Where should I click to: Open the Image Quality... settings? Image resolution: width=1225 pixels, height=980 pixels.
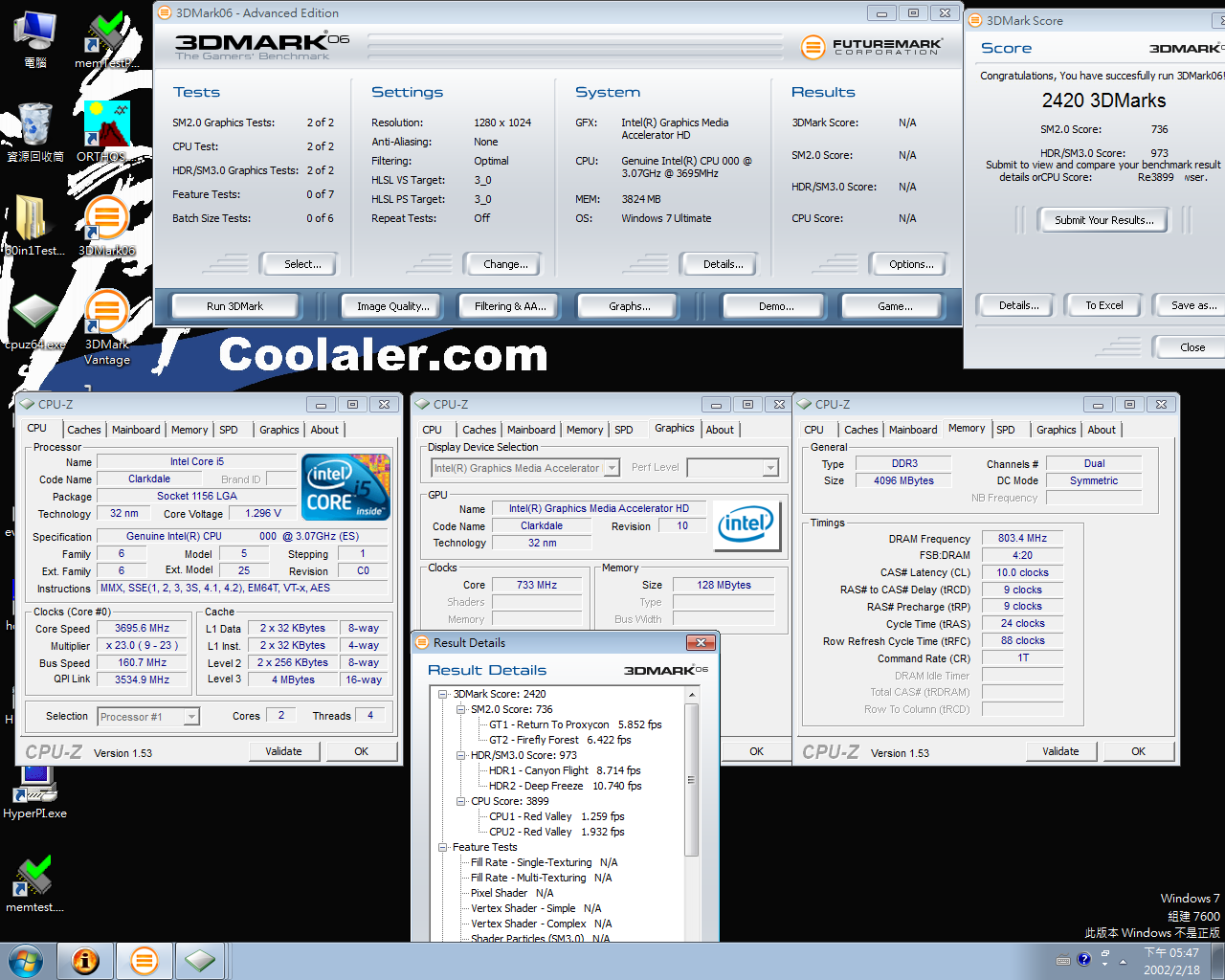(x=392, y=306)
